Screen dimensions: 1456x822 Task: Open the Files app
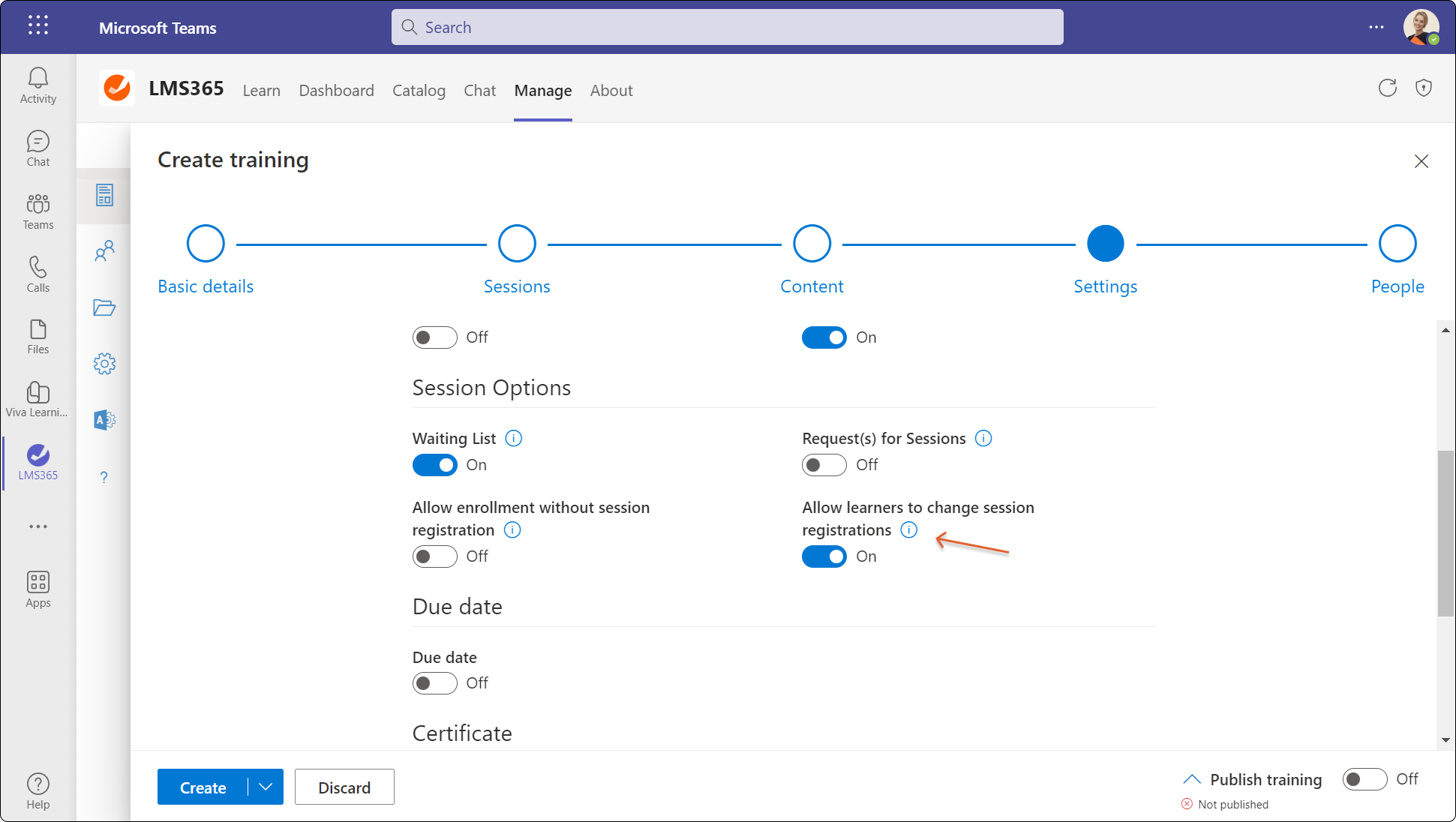[38, 337]
